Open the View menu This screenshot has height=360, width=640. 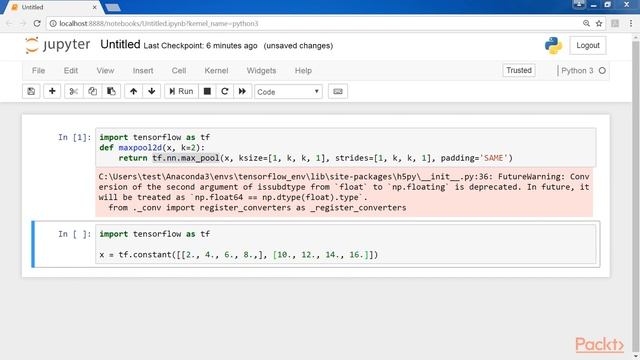105,71
